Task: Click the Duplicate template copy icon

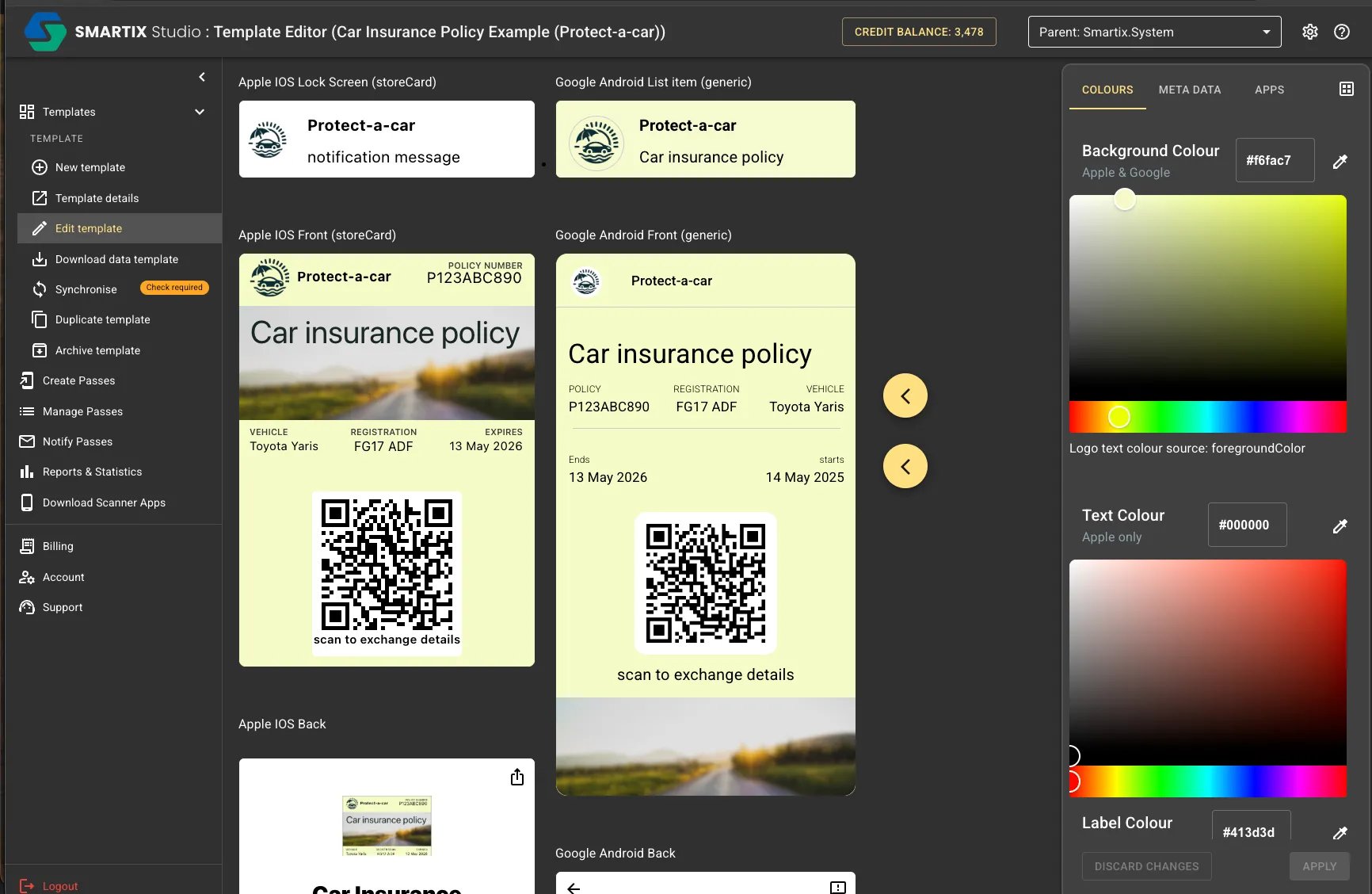Action: tap(40, 319)
